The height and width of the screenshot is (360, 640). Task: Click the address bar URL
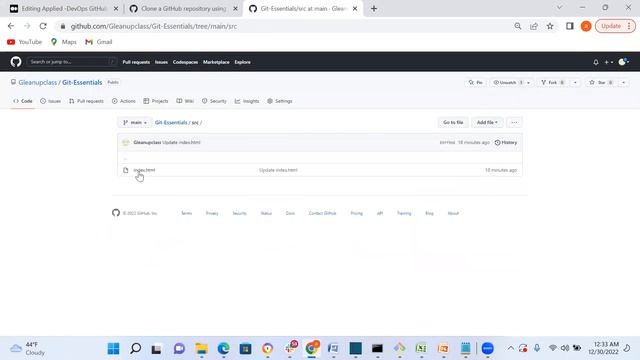(x=154, y=26)
